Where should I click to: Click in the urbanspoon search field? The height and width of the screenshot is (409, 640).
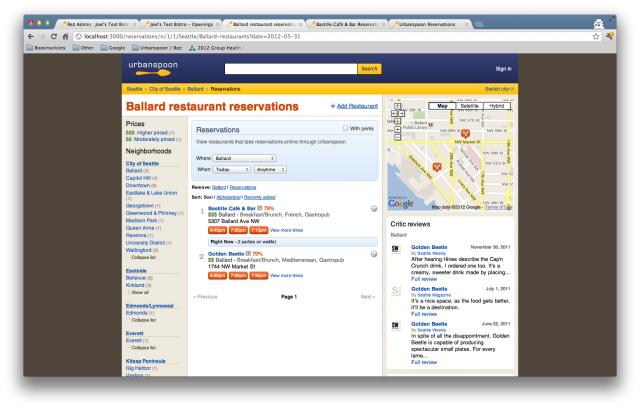pos(291,69)
